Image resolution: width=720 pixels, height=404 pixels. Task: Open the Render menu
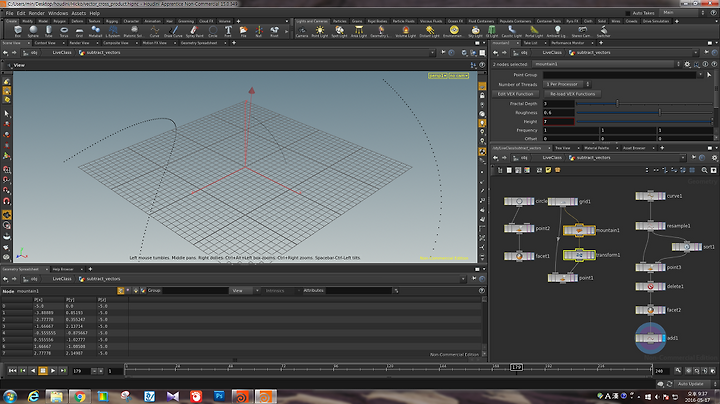[37, 13]
